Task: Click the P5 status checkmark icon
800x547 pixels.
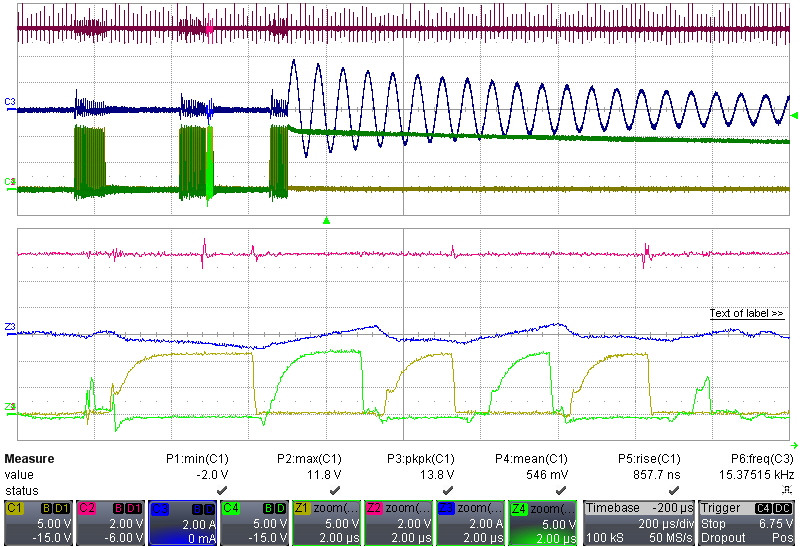Action: tap(673, 490)
